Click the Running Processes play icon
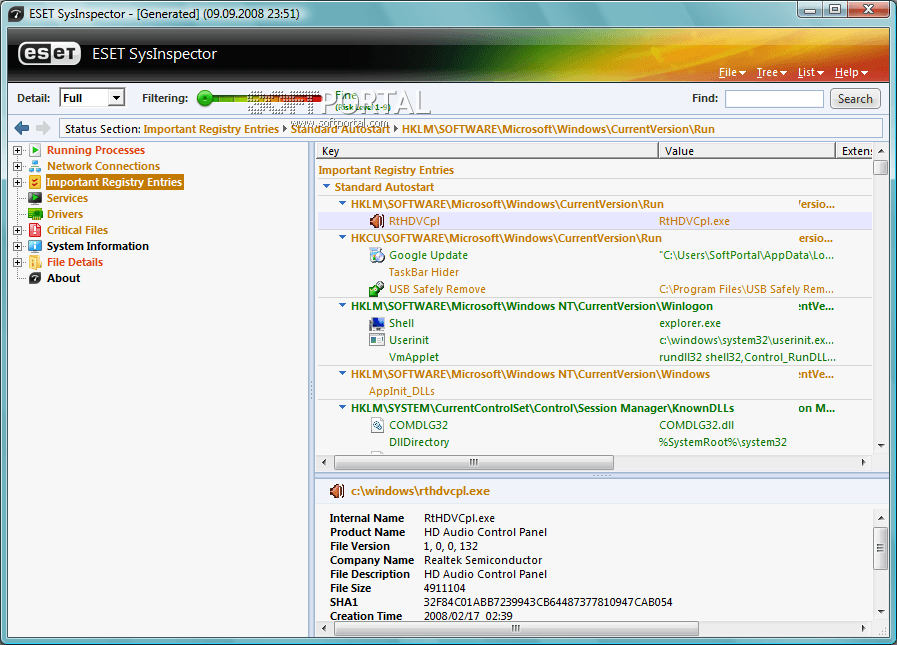This screenshot has width=897, height=645. coord(35,150)
